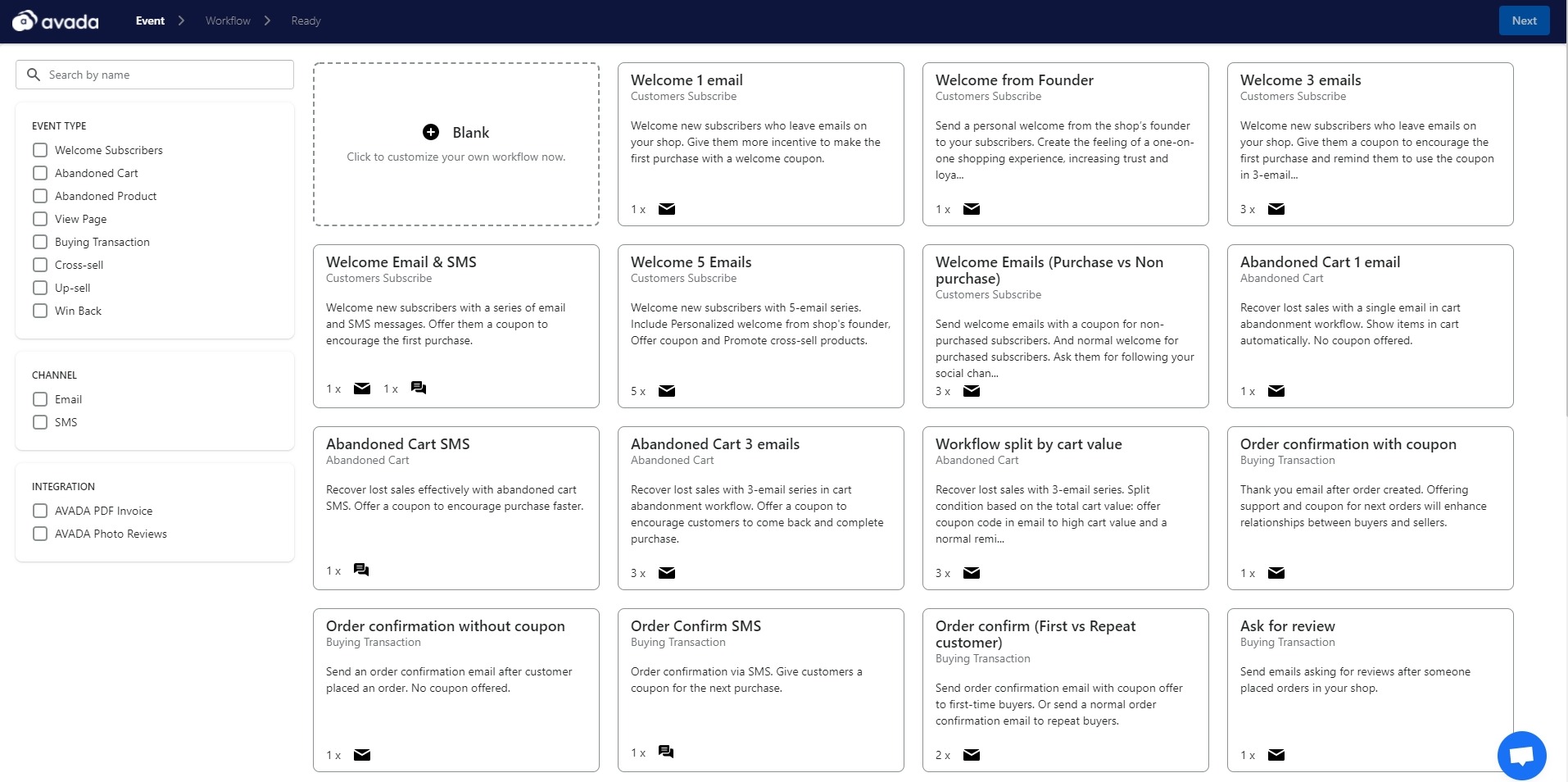Open the live chat bubble icon
This screenshot has width=1568, height=782.
pos(1521,755)
